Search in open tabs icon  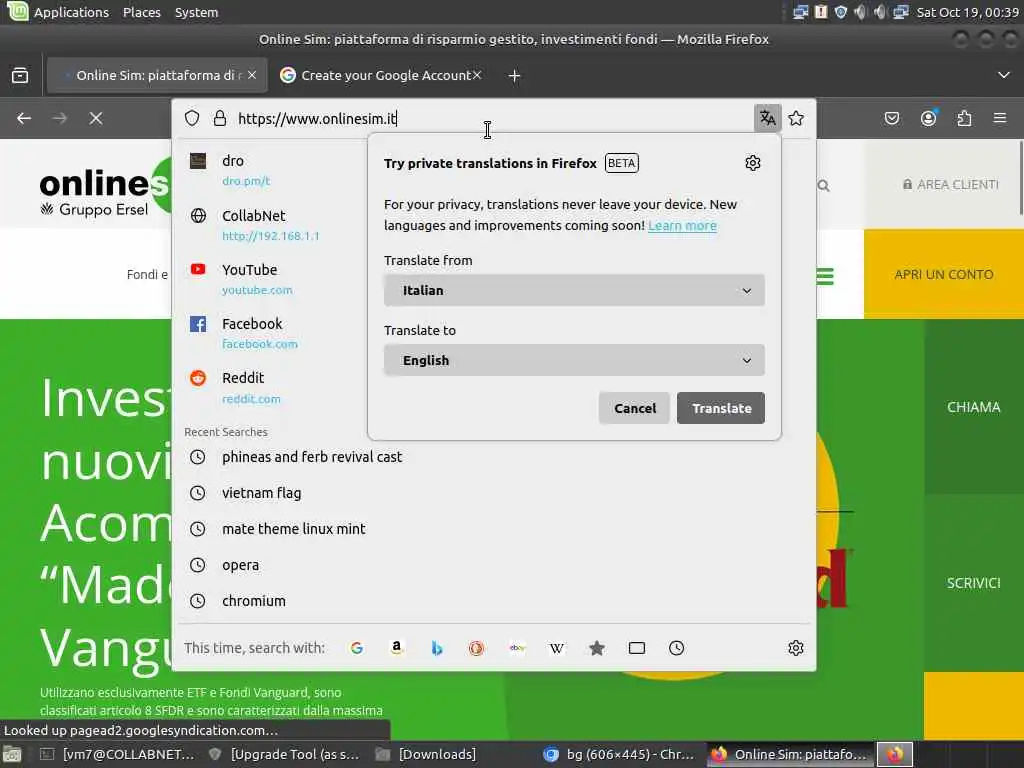[x=637, y=648]
